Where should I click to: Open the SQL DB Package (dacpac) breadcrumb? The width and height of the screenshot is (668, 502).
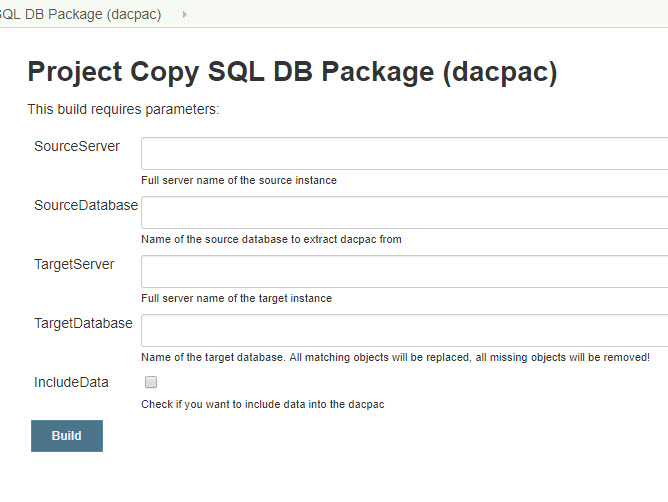[x=80, y=15]
